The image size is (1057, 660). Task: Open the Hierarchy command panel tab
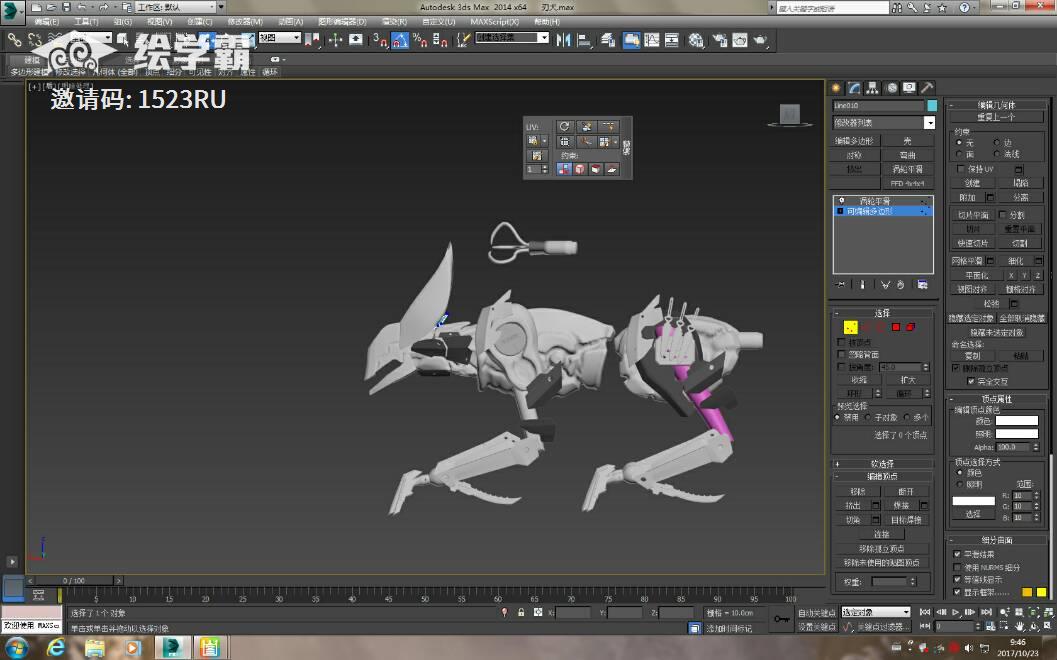pyautogui.click(x=873, y=88)
